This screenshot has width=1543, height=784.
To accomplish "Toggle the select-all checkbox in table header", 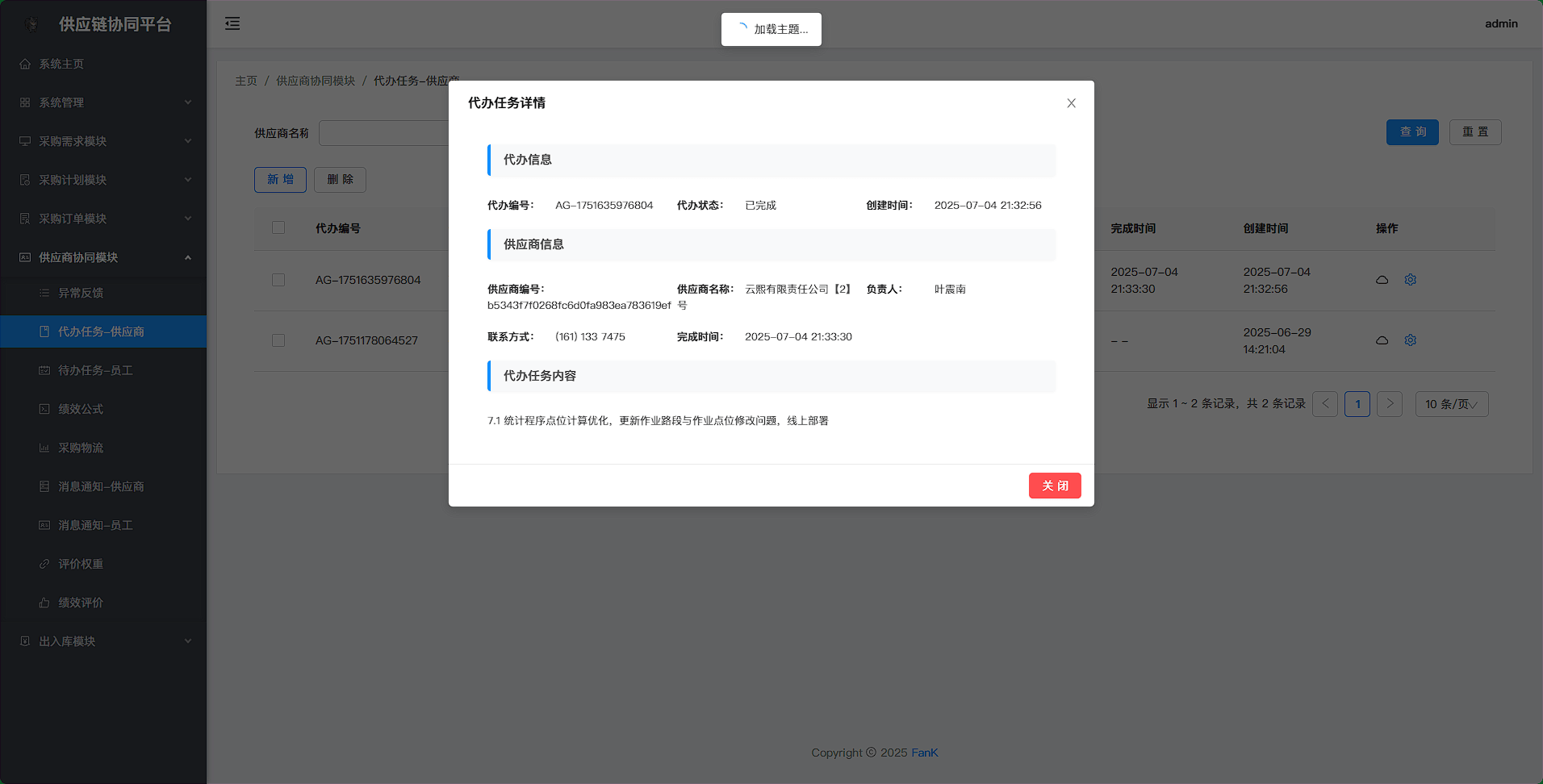I will 278,228.
